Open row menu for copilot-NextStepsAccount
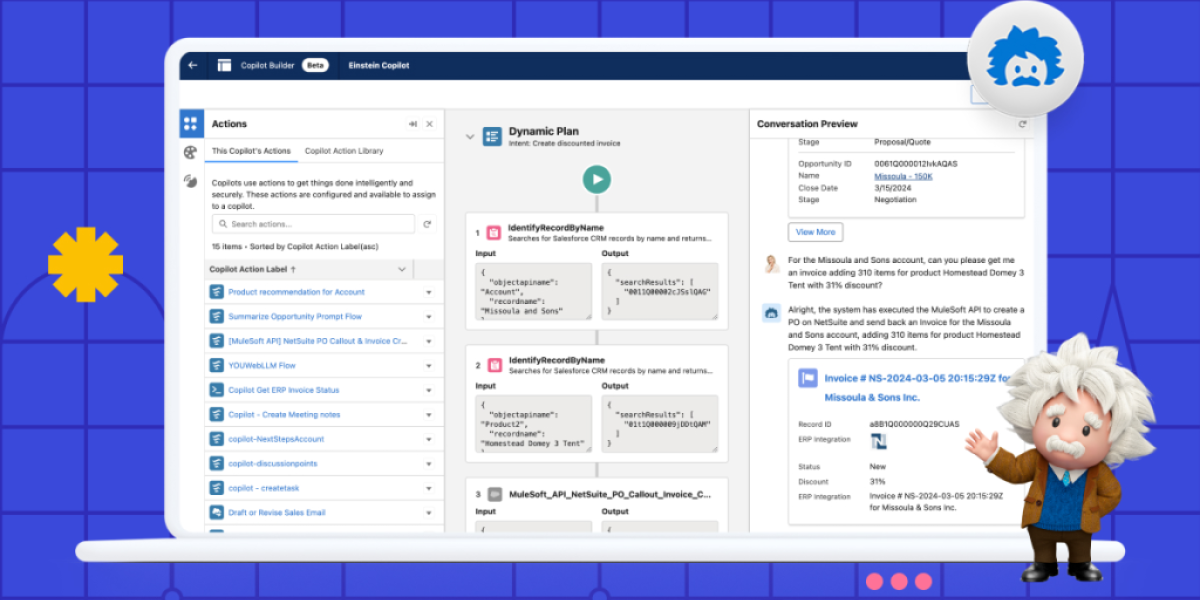The height and width of the screenshot is (600, 1200). tap(429, 439)
